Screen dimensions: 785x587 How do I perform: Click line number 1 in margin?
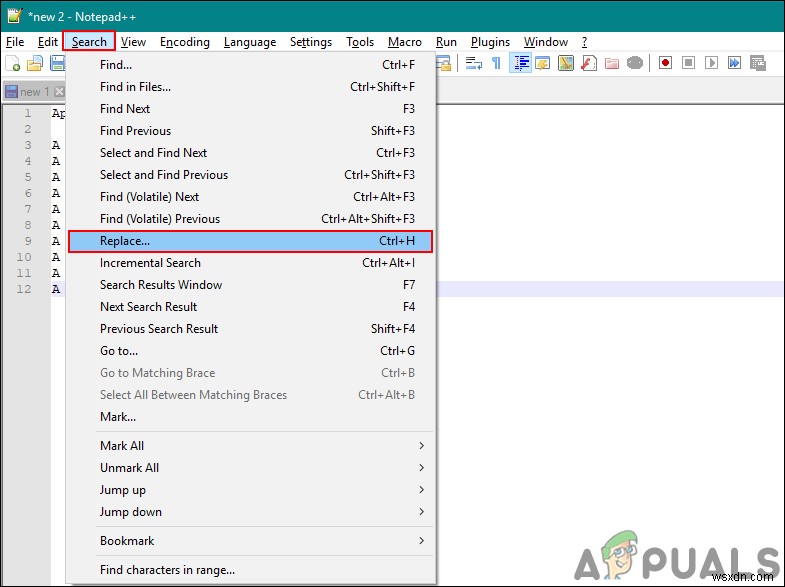[x=28, y=113]
